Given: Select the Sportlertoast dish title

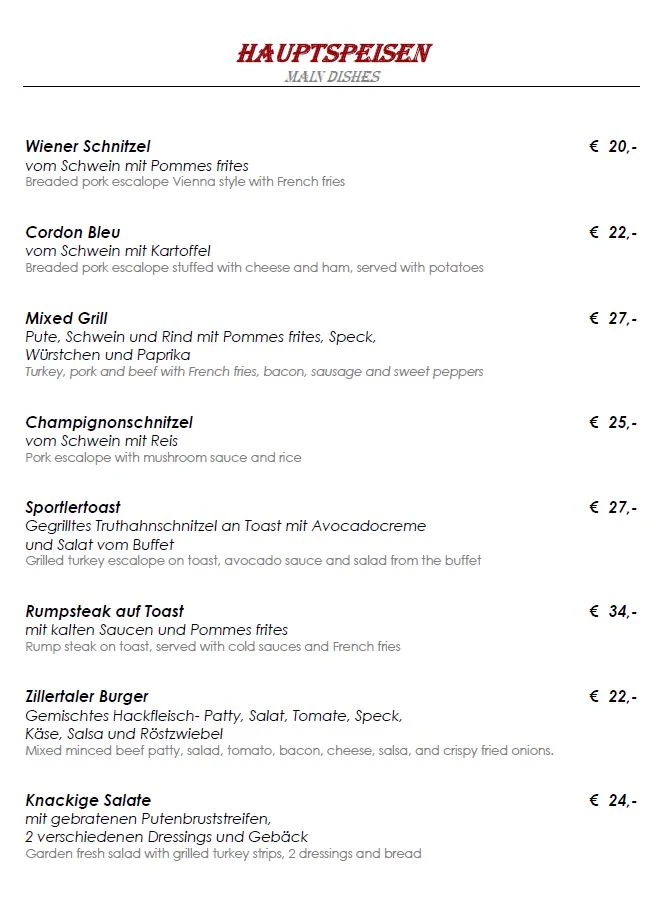Looking at the screenshot, I should [73, 507].
